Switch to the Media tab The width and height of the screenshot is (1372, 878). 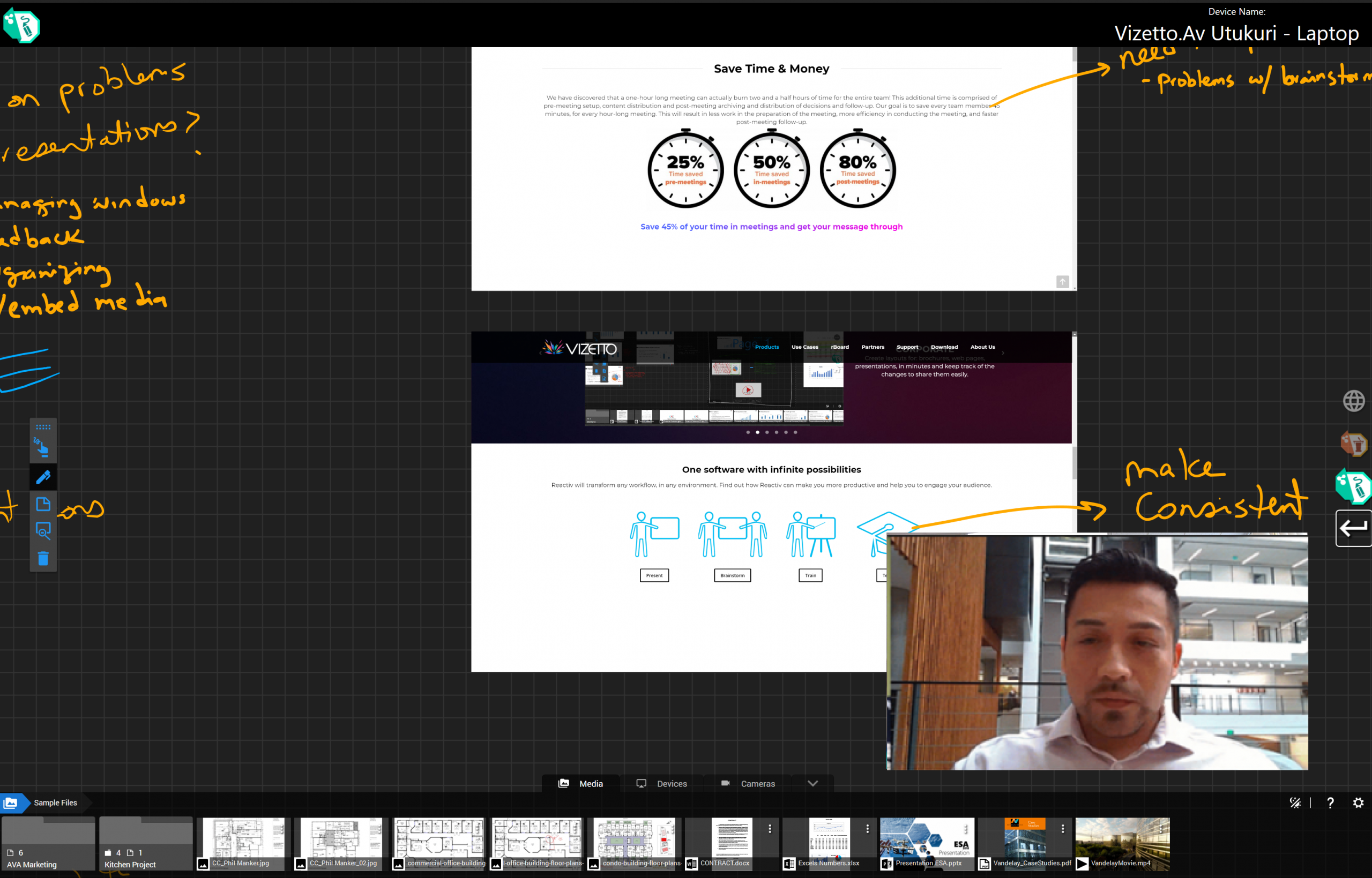[x=580, y=783]
